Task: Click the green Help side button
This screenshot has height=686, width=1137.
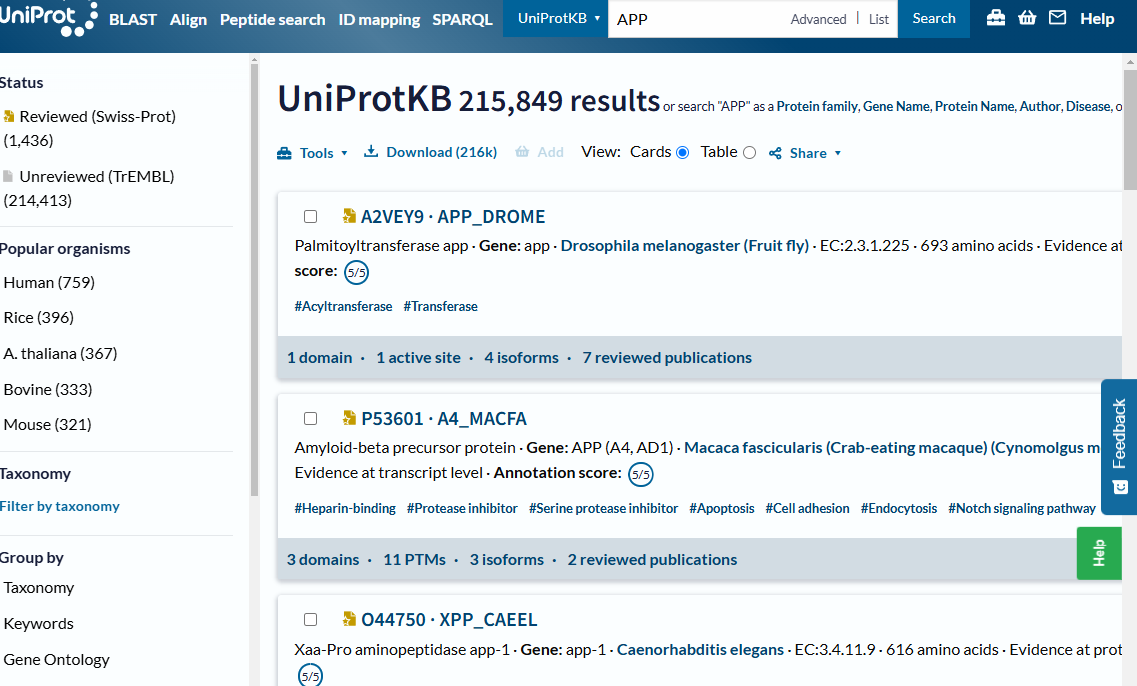Action: (x=1098, y=552)
